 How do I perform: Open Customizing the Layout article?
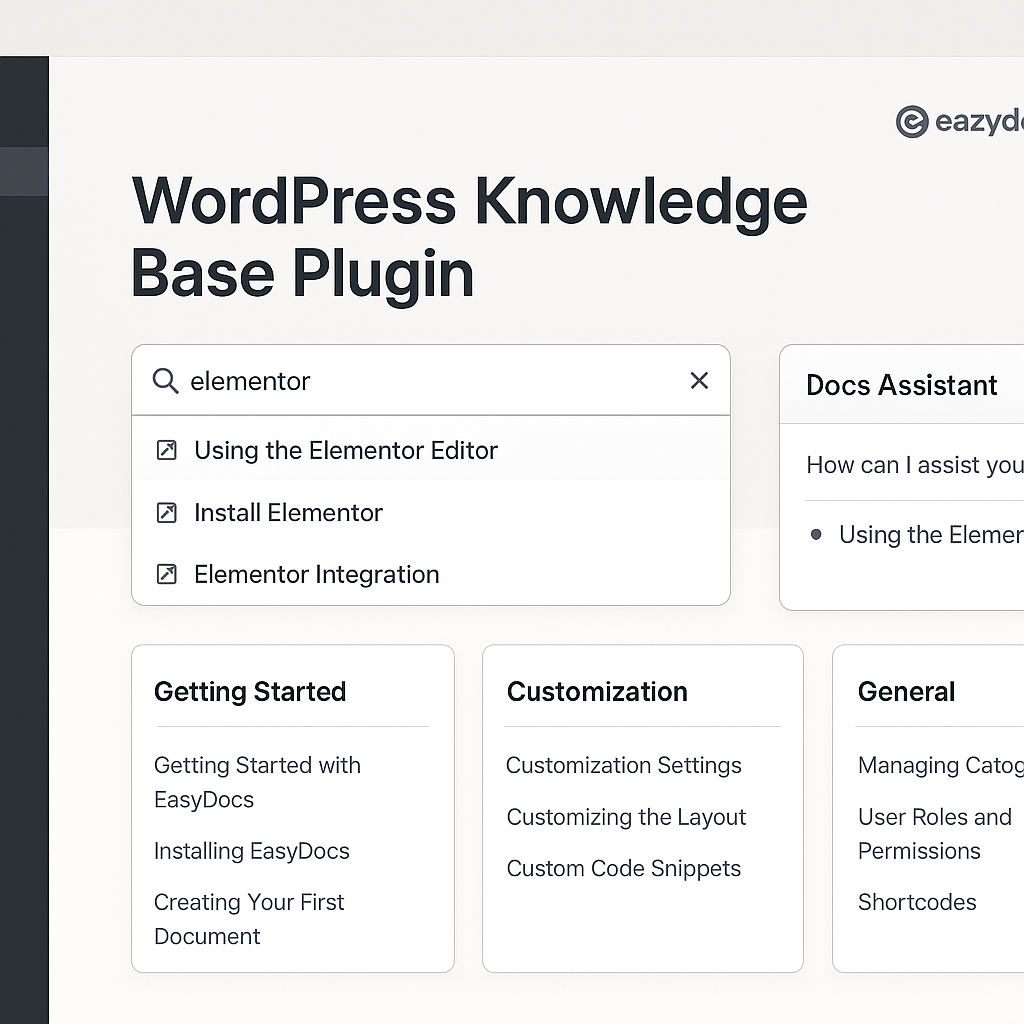626,817
